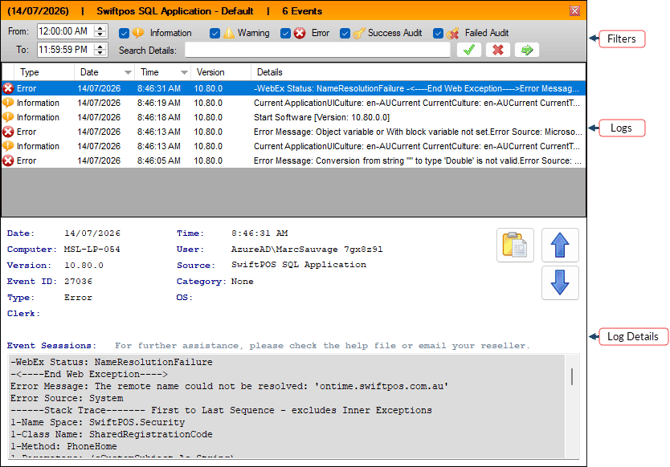The width and height of the screenshot is (670, 467).
Task: Click the Error icon at 8:46:31 AM row
Action: pyautogui.click(x=8, y=88)
